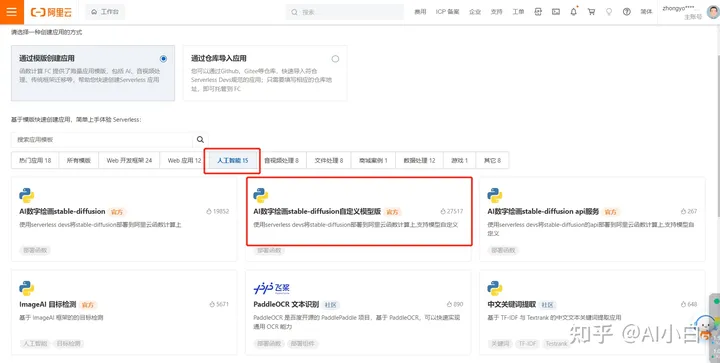Switch to 人工智能 15 tab
Screen dimensions: 720x363
point(233,161)
